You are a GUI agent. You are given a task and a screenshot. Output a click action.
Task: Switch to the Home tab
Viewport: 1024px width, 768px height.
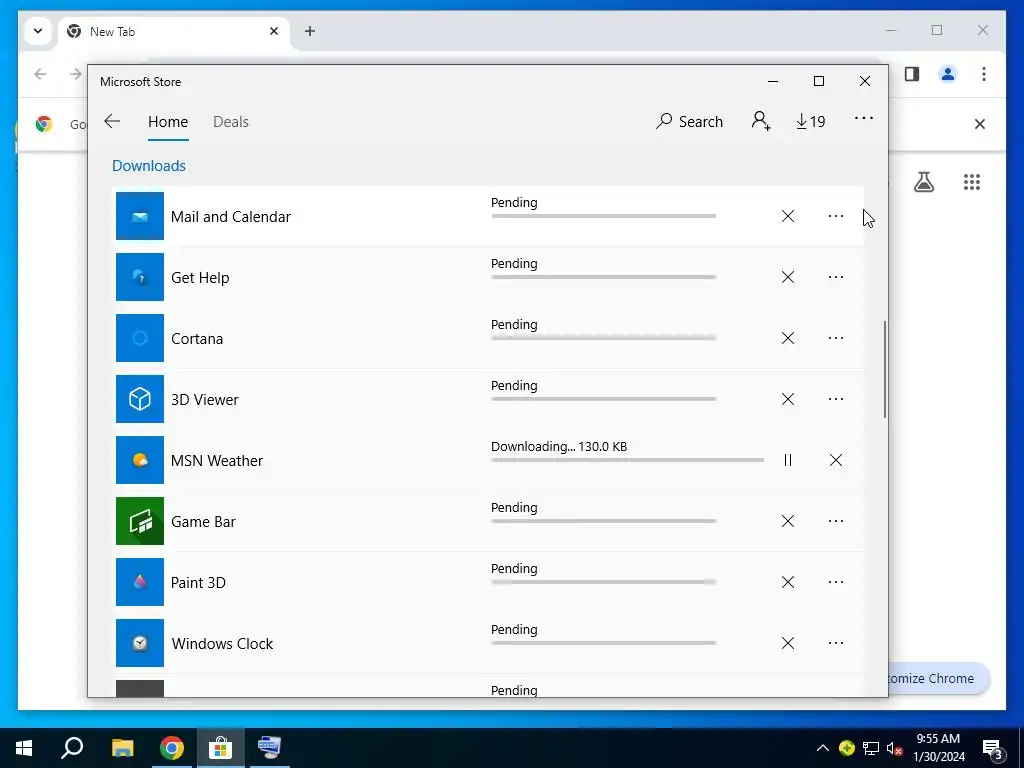168,122
